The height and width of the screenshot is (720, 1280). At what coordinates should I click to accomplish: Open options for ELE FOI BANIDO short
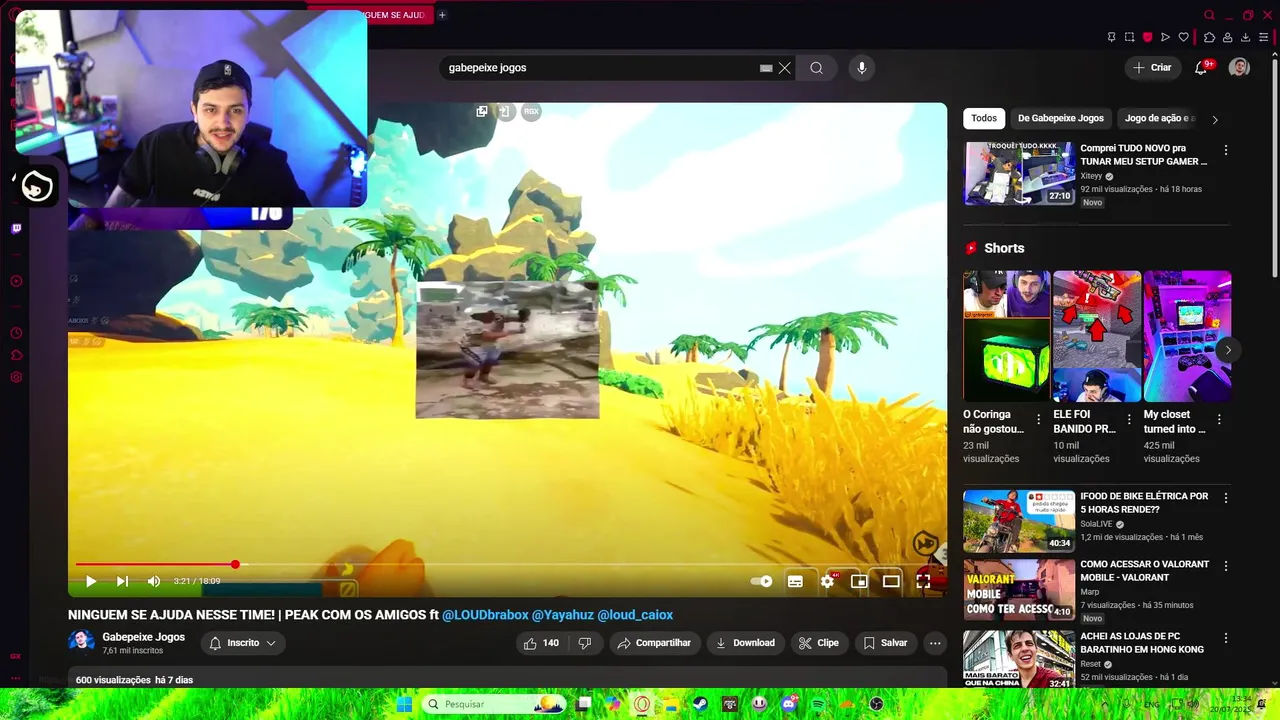1129,420
